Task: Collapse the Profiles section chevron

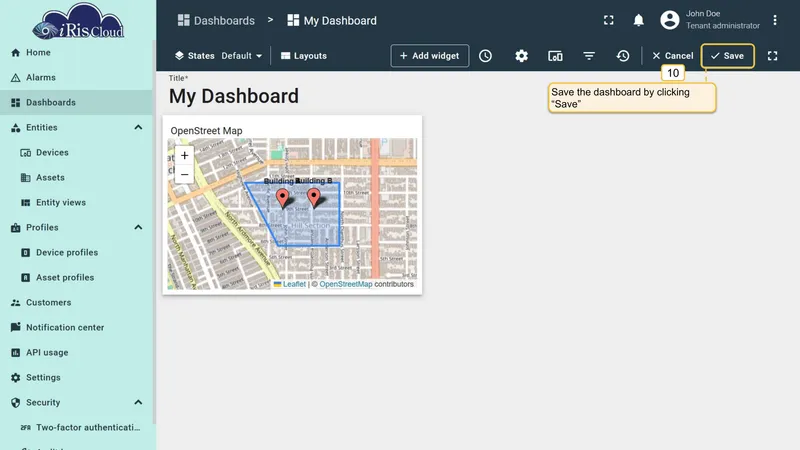Action: click(138, 228)
